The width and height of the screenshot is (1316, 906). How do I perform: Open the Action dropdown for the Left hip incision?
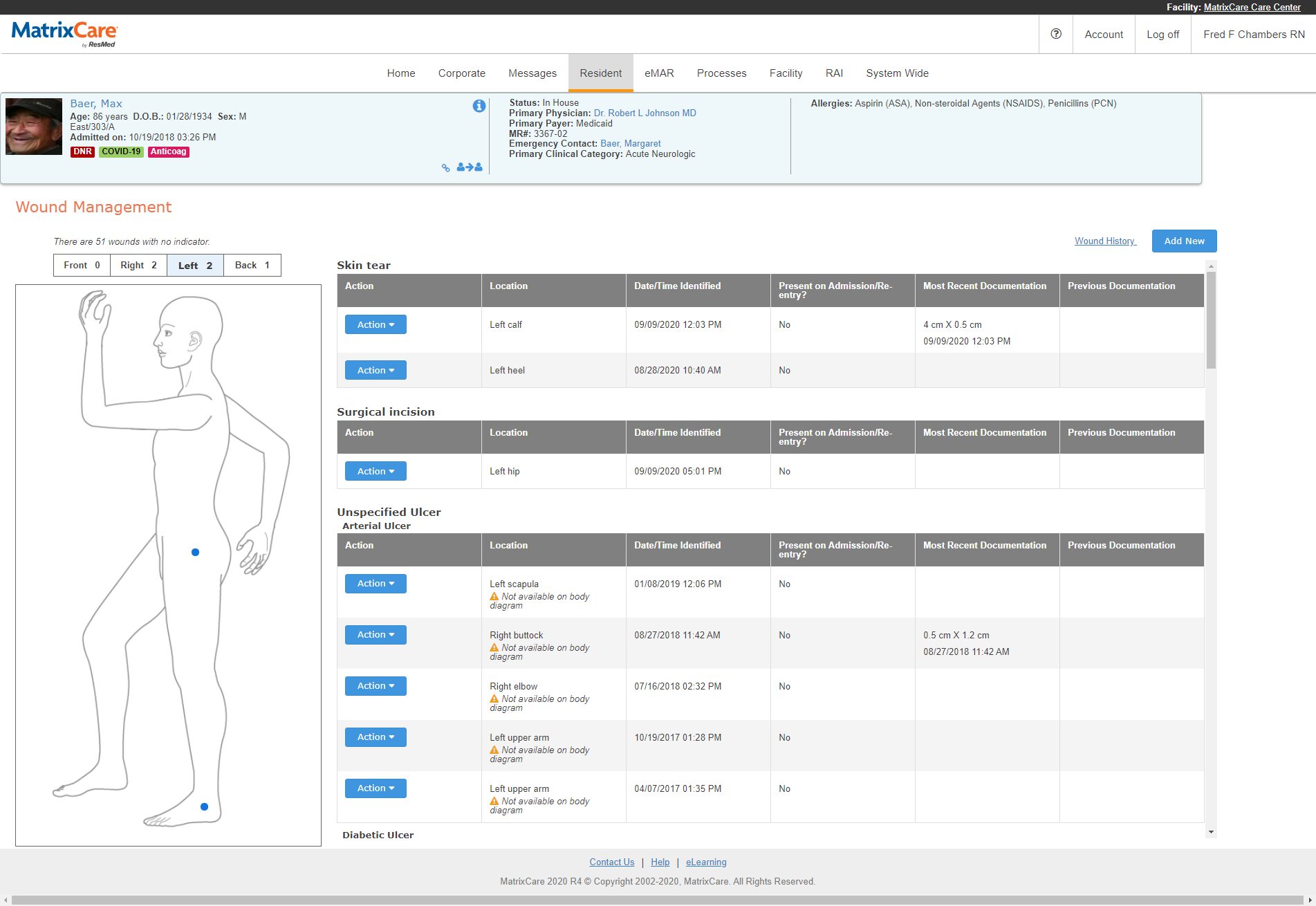coord(376,471)
